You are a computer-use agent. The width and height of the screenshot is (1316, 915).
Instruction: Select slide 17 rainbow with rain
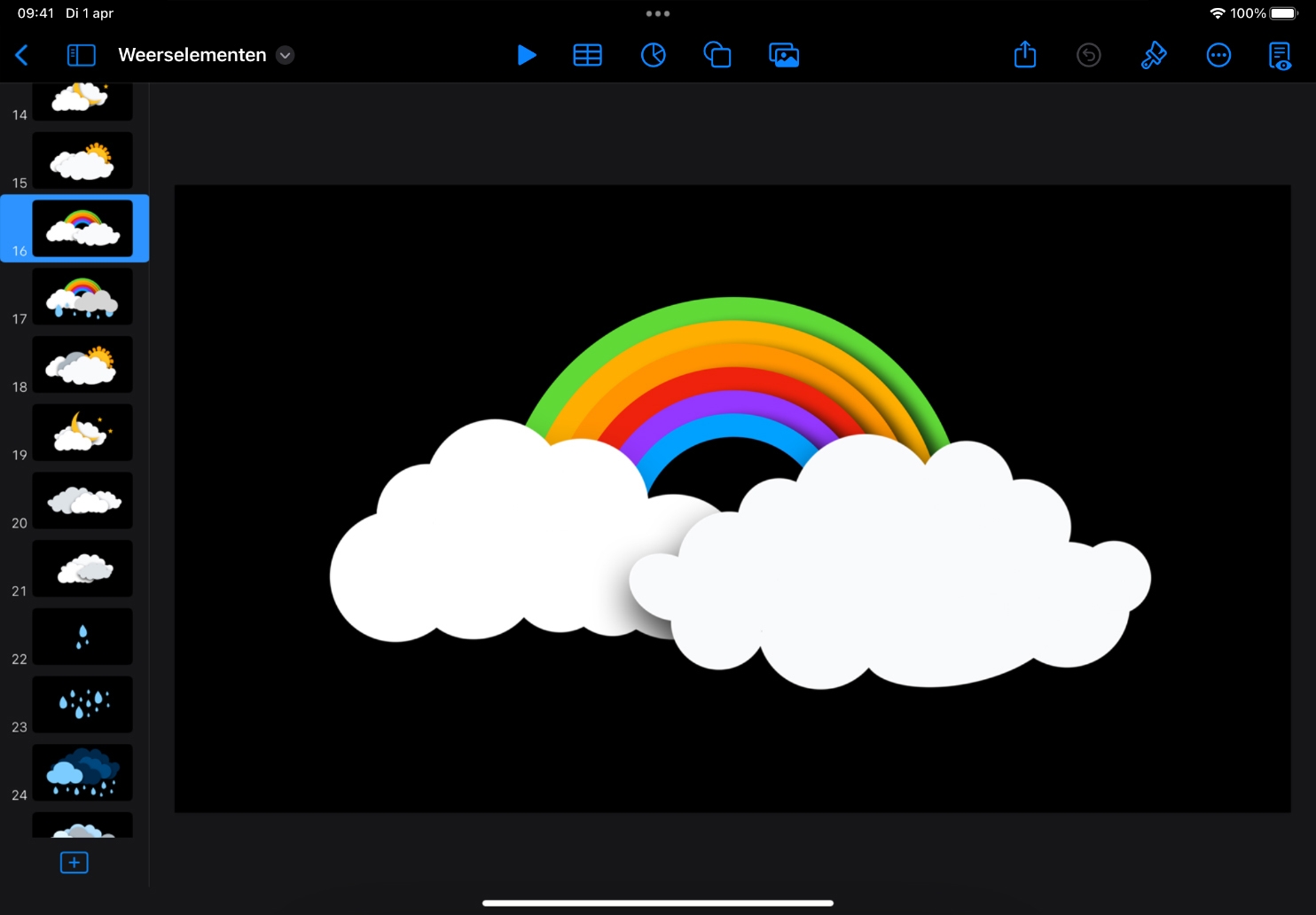82,297
